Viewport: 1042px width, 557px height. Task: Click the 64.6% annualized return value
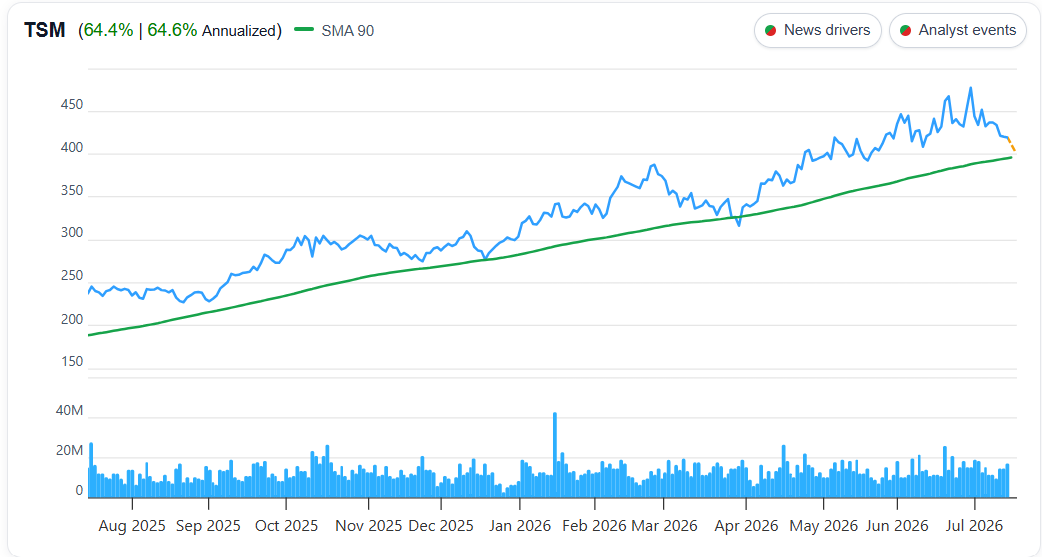[172, 31]
